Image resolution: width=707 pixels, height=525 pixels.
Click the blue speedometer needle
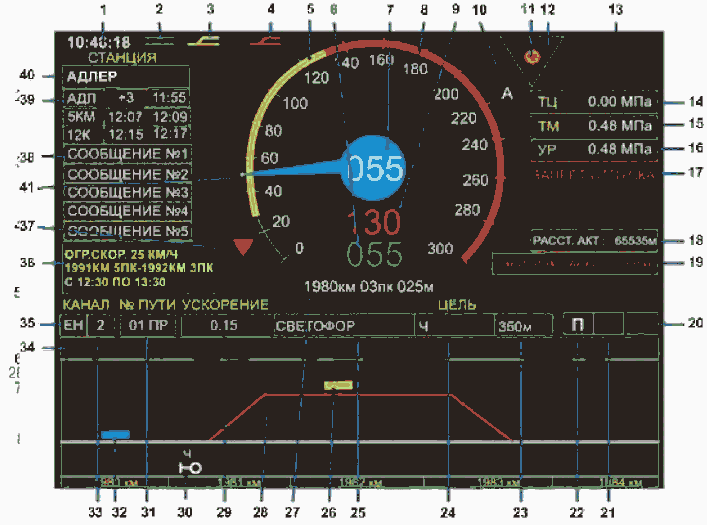[x=295, y=168]
